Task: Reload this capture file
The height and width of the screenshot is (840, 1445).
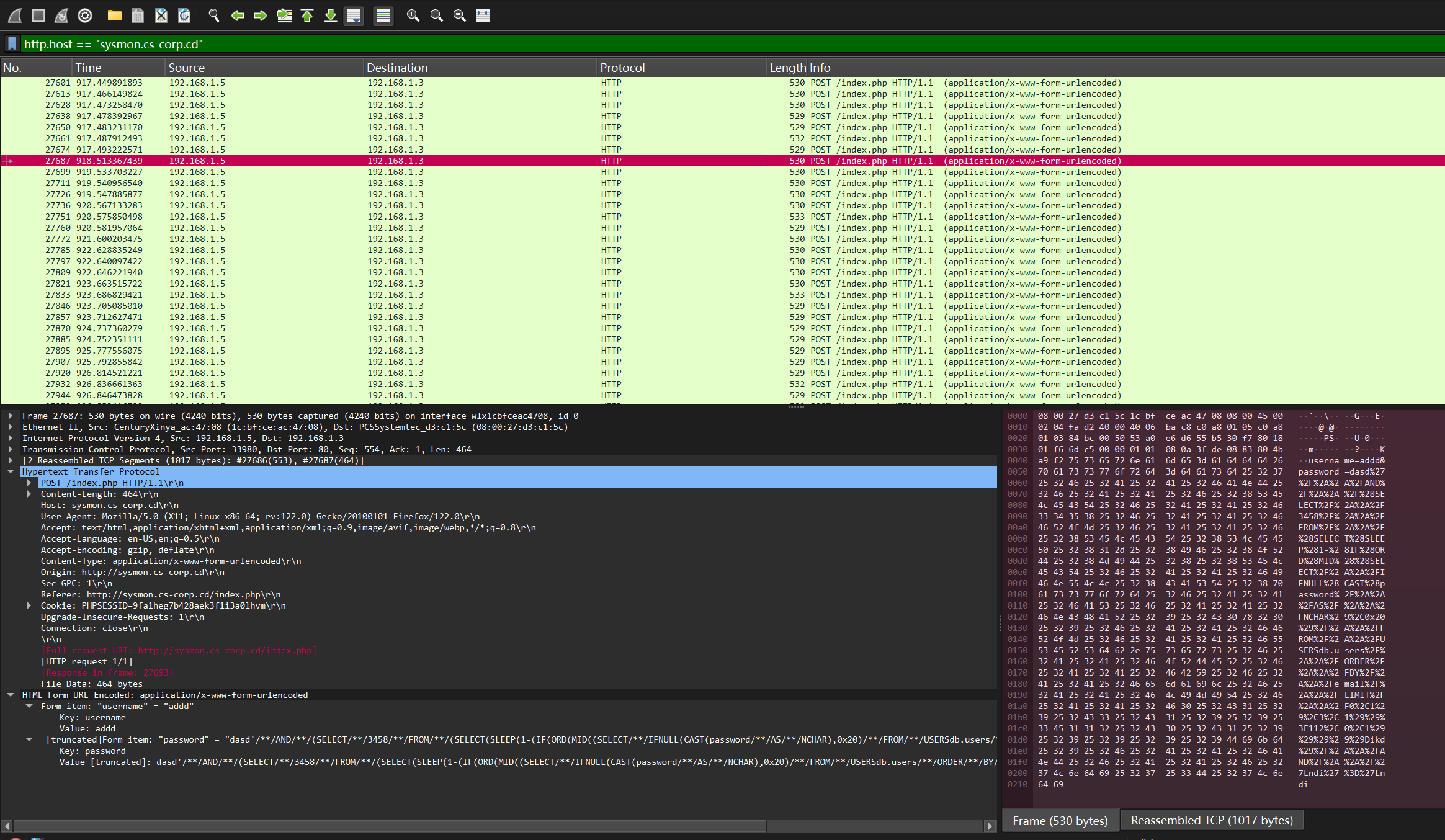Action: [184, 16]
